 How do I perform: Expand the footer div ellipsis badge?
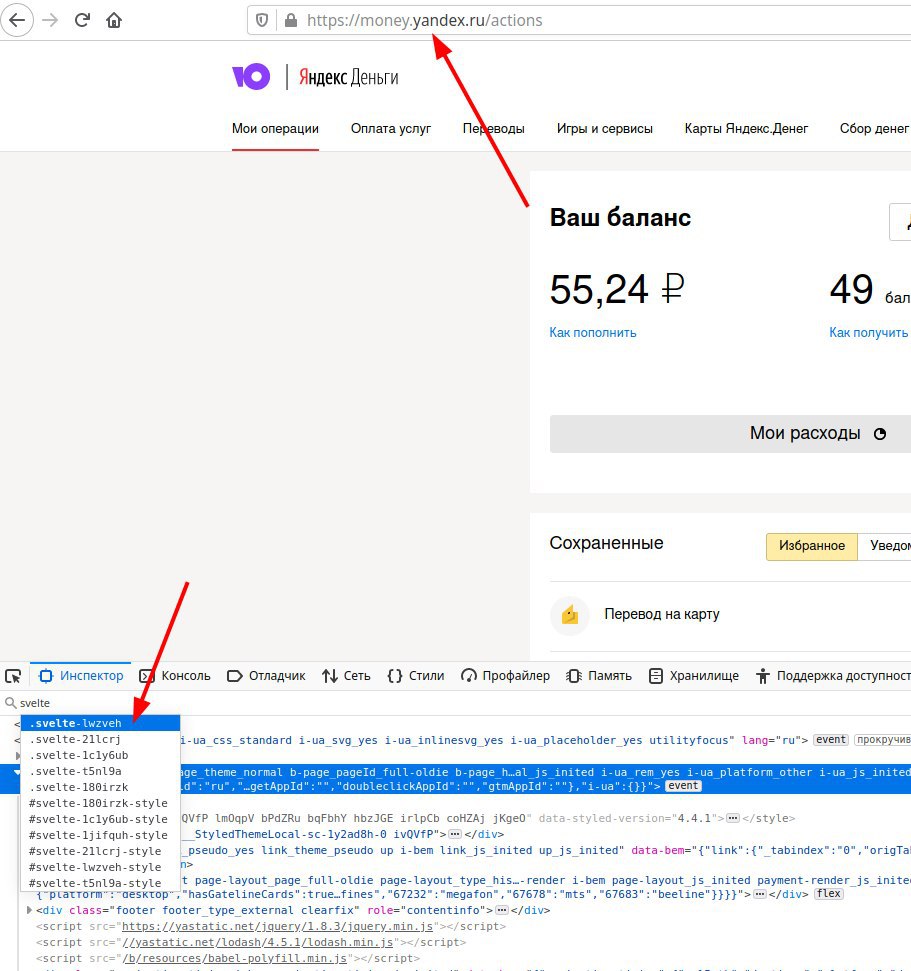[502, 911]
